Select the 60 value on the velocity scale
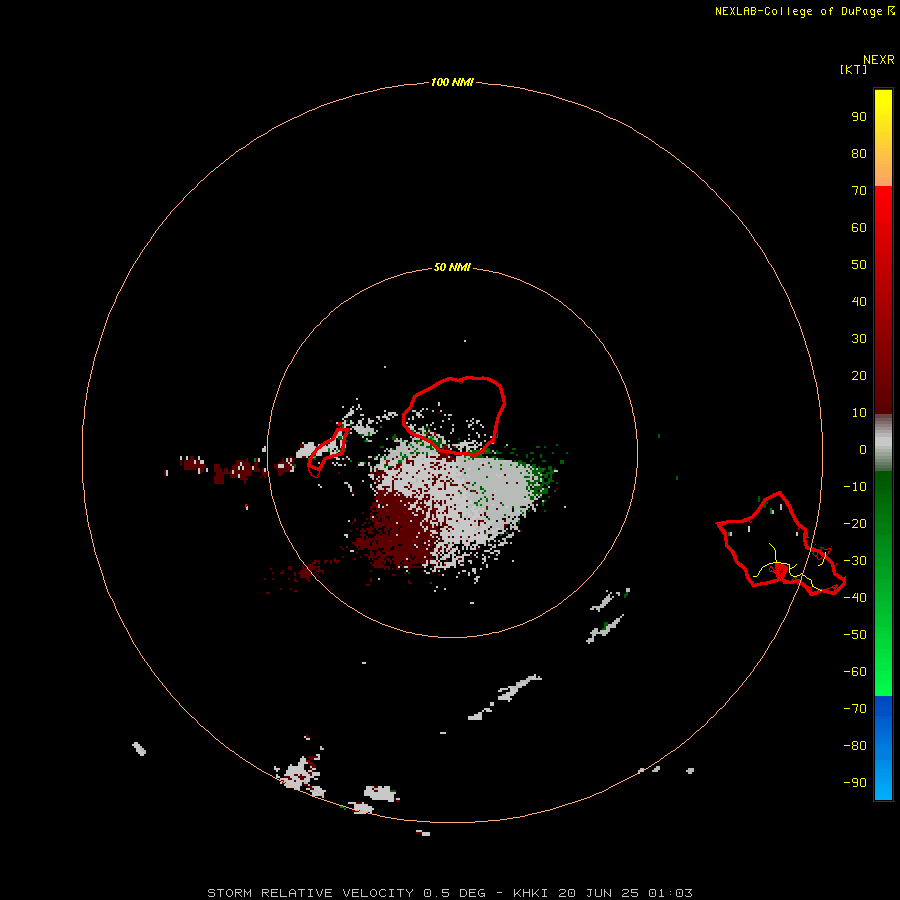This screenshot has height=900, width=900. coord(859,227)
